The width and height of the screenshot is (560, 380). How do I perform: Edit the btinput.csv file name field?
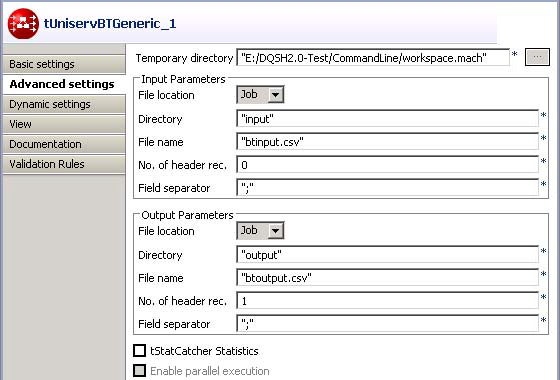click(388, 142)
